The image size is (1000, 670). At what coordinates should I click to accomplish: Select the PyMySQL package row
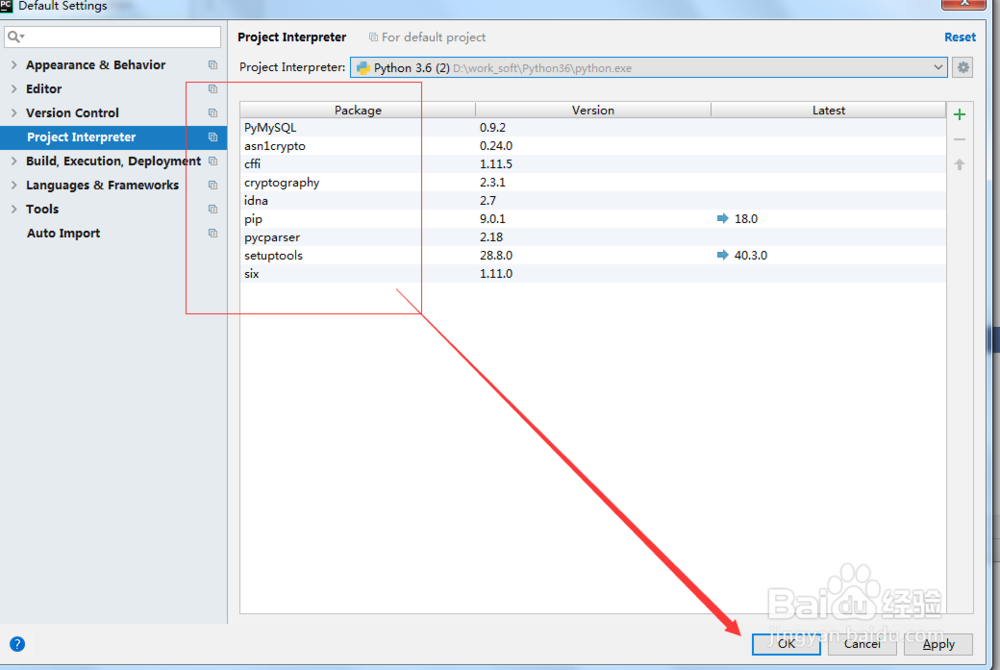pyautogui.click(x=593, y=127)
